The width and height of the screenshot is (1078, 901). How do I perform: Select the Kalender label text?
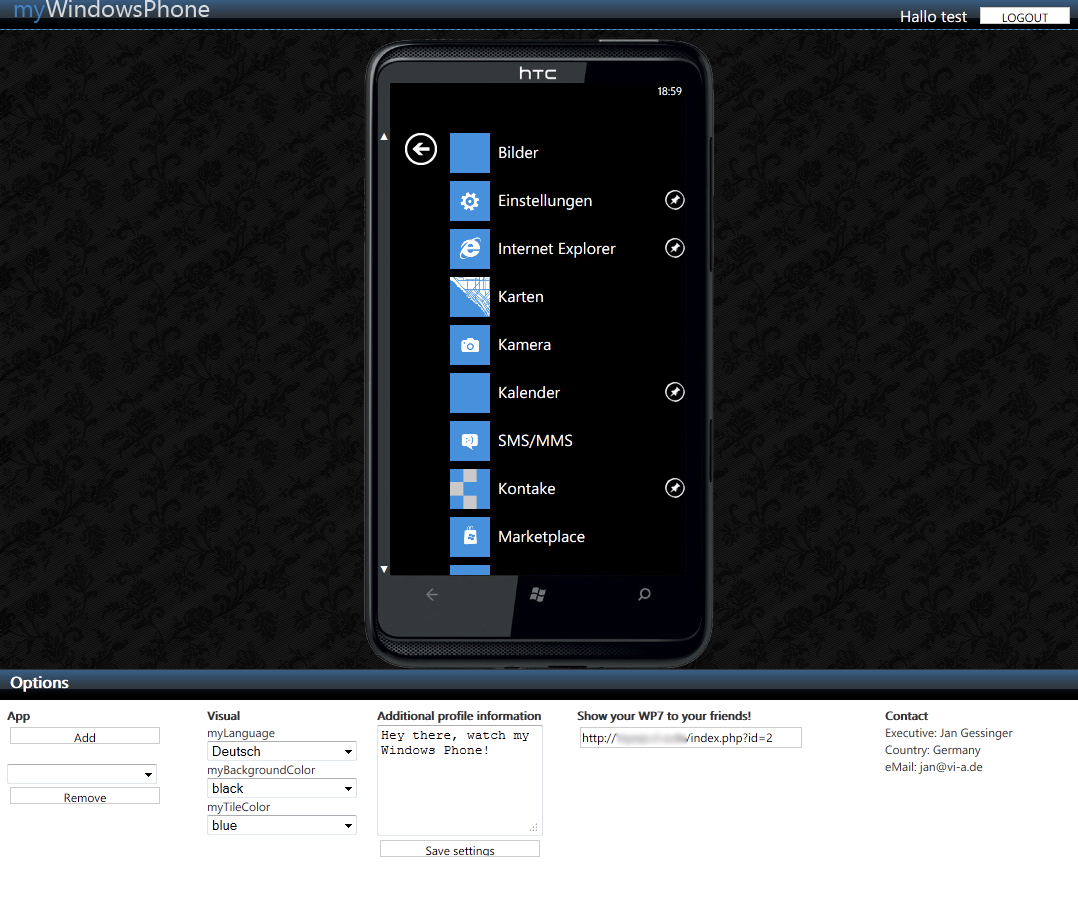(x=529, y=392)
